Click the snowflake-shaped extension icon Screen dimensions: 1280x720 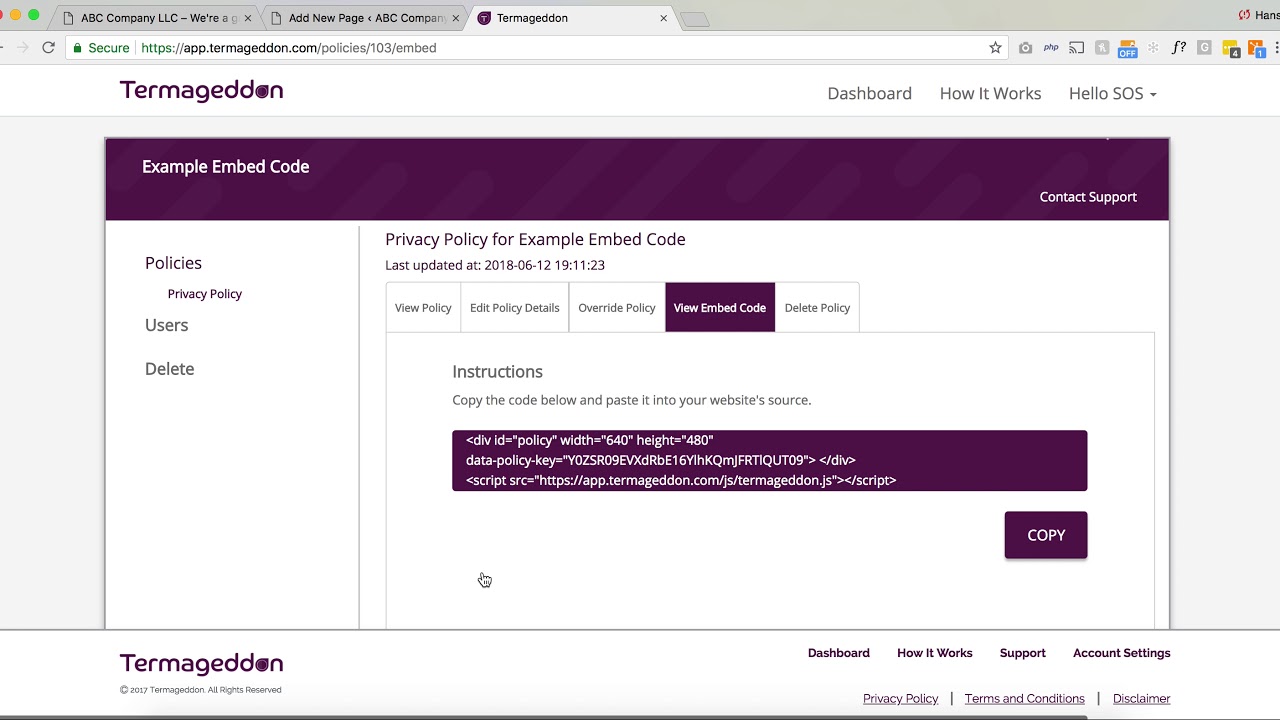coord(1153,47)
